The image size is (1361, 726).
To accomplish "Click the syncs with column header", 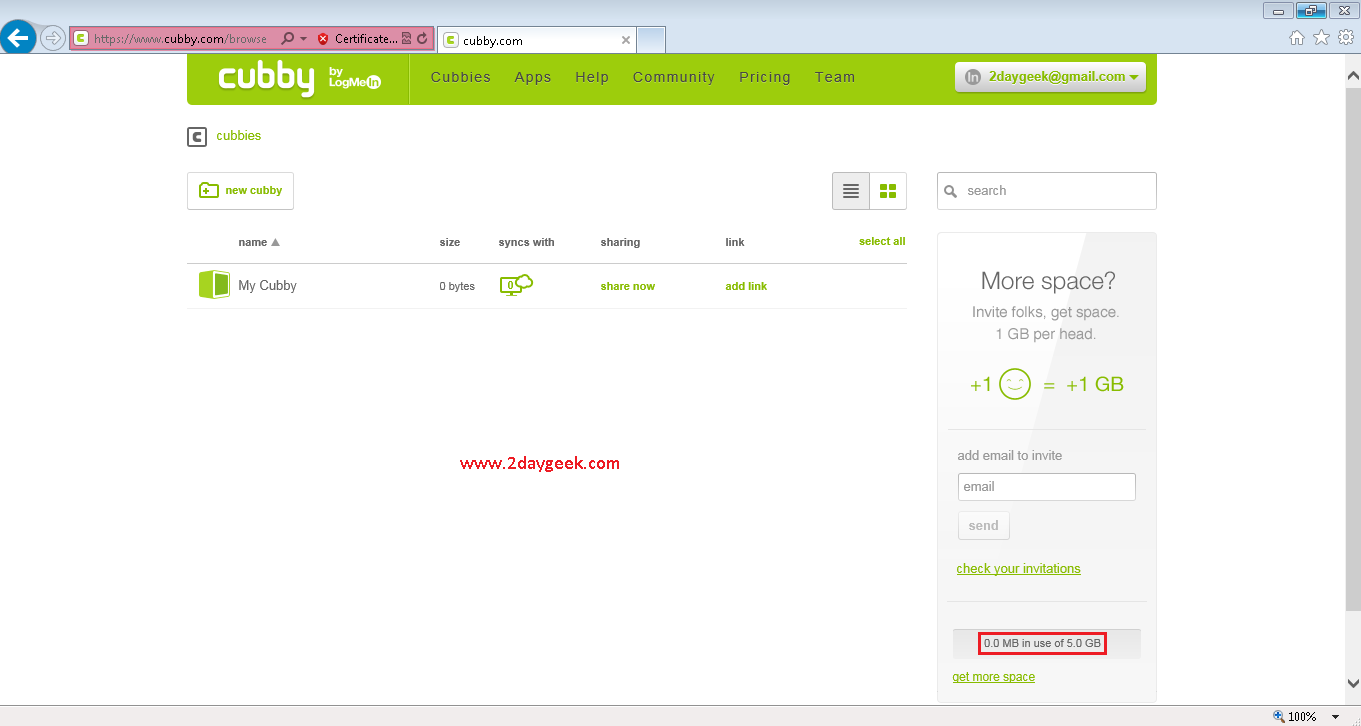I will tap(526, 242).
